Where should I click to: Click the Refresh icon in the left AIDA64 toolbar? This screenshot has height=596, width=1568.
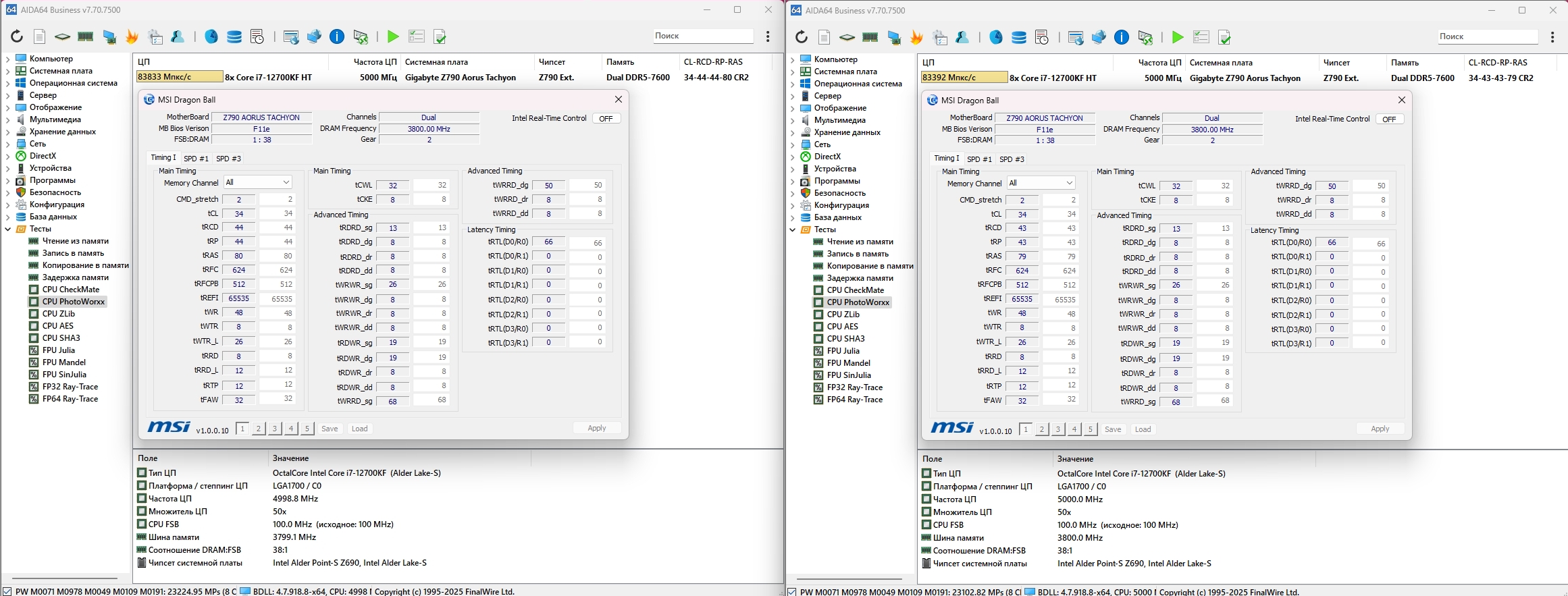(x=17, y=36)
